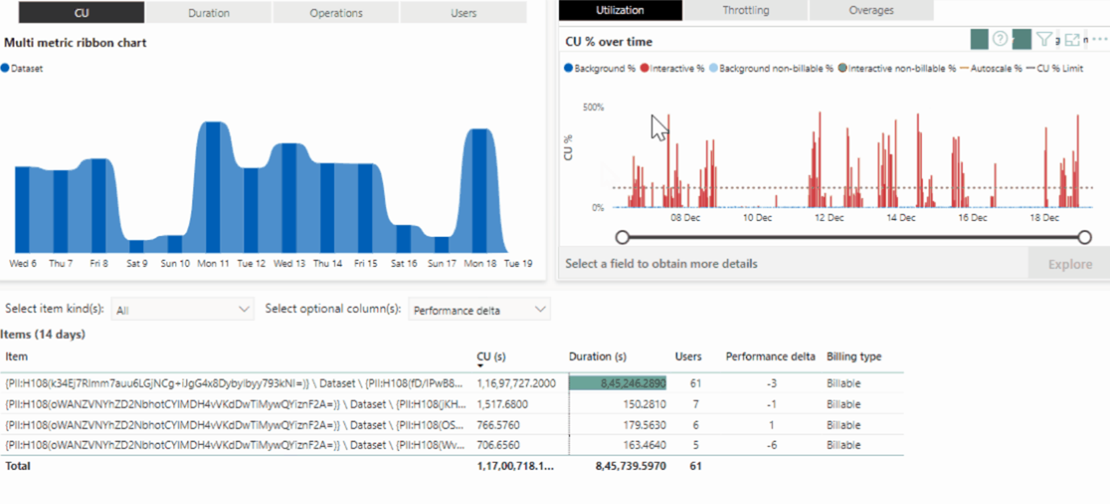Select the highlighted 8,45,246.2890 duration cell
This screenshot has height=504, width=1110.
click(x=617, y=382)
